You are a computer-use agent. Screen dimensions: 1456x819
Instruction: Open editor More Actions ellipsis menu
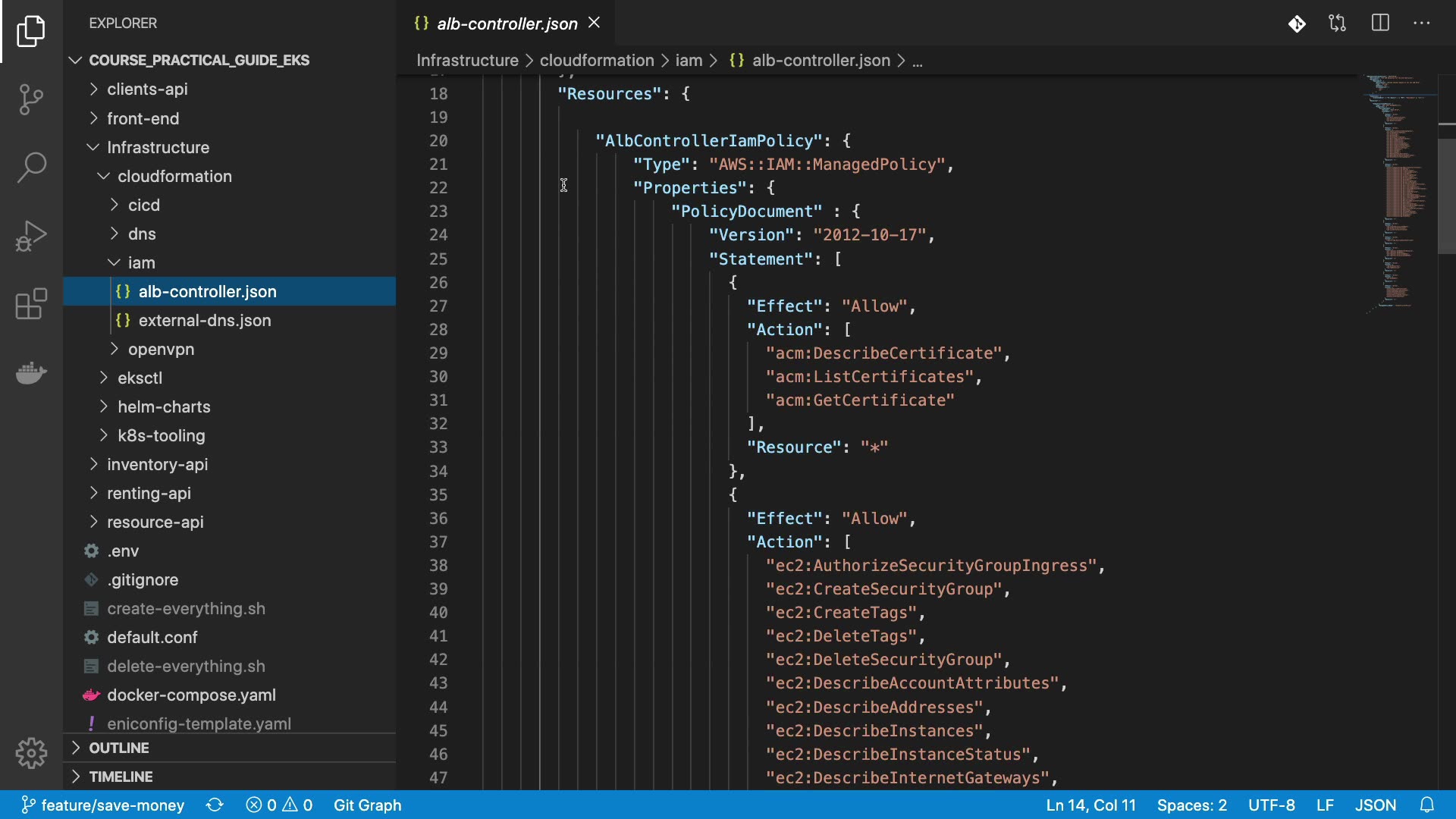(x=1422, y=24)
